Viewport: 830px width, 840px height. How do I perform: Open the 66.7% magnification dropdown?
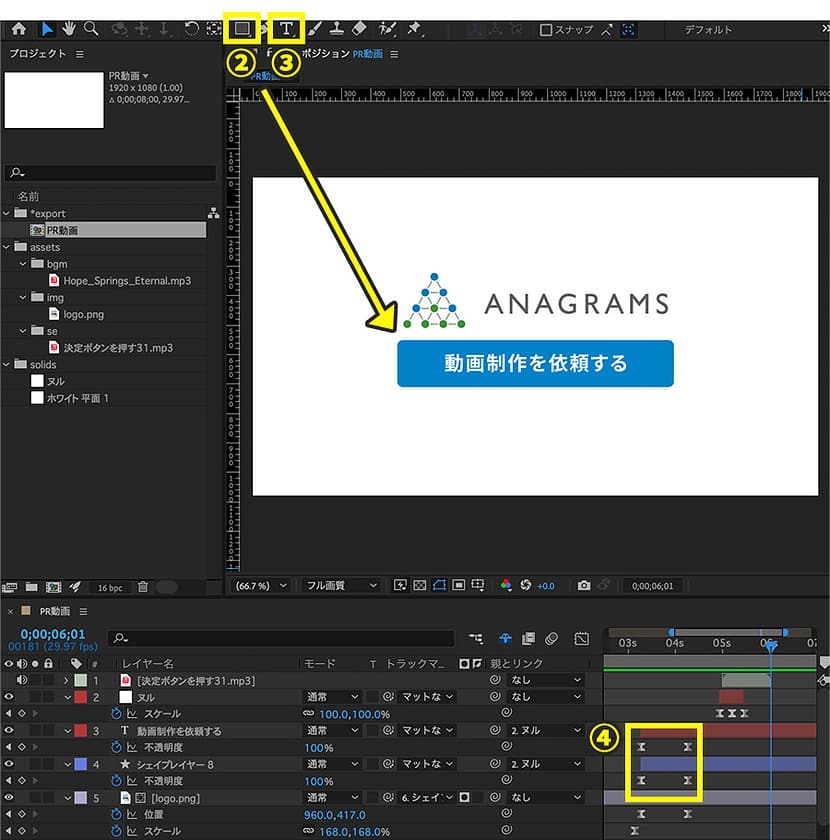point(261,585)
